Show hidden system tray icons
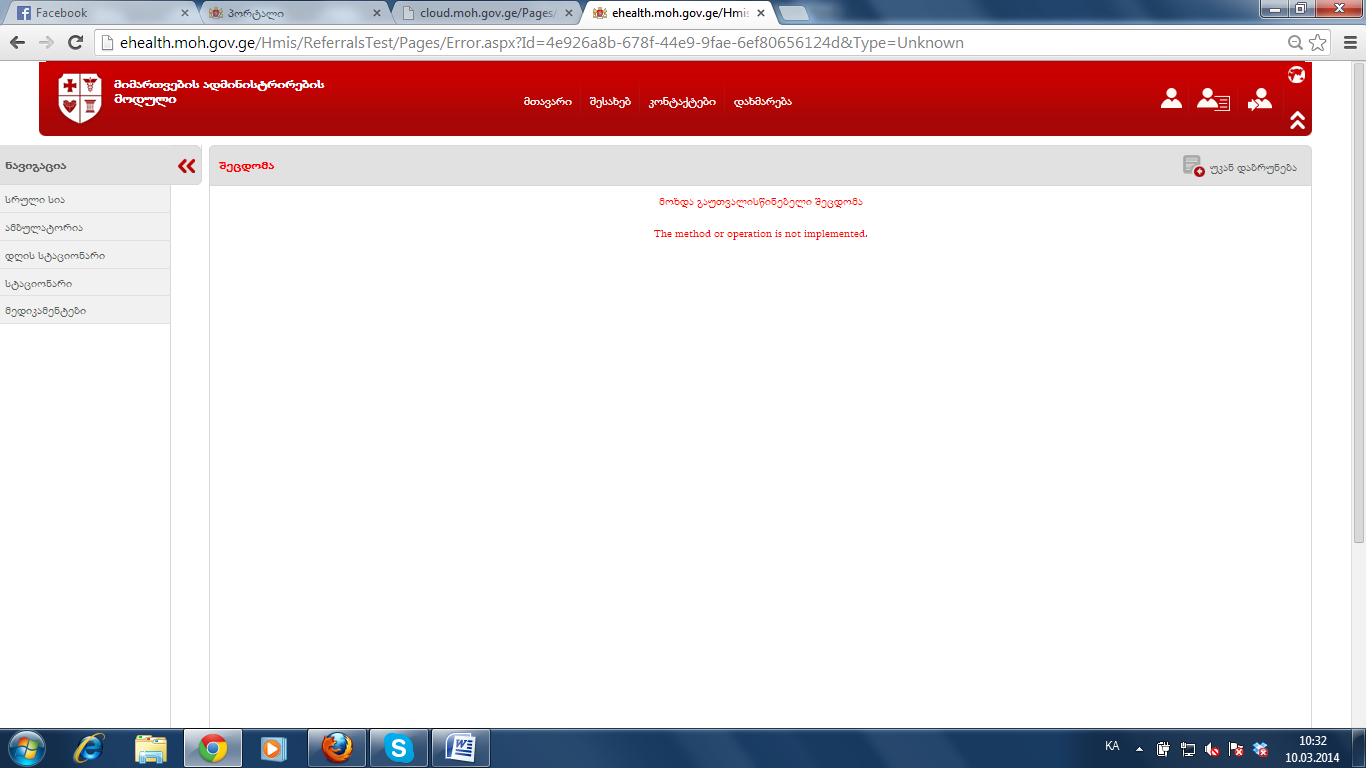This screenshot has width=1366, height=768. click(1139, 748)
